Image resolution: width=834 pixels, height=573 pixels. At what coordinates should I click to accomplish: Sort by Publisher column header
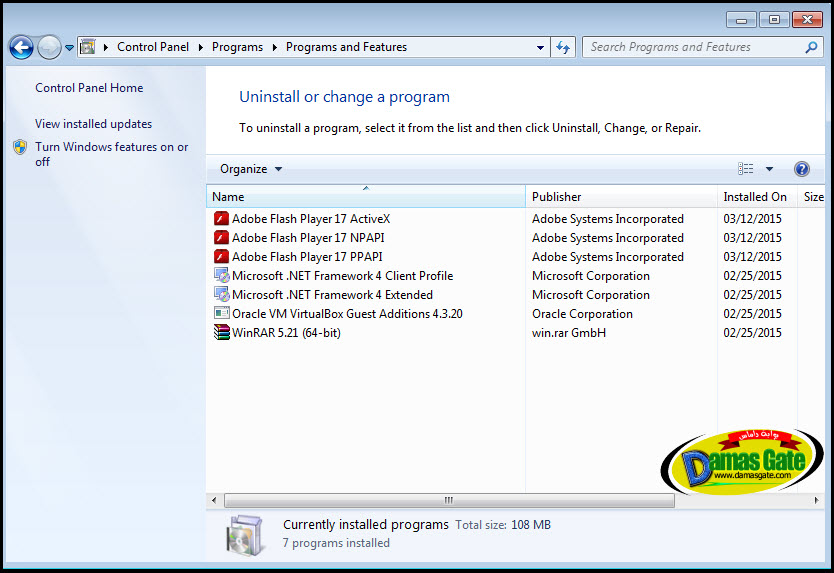pos(621,197)
